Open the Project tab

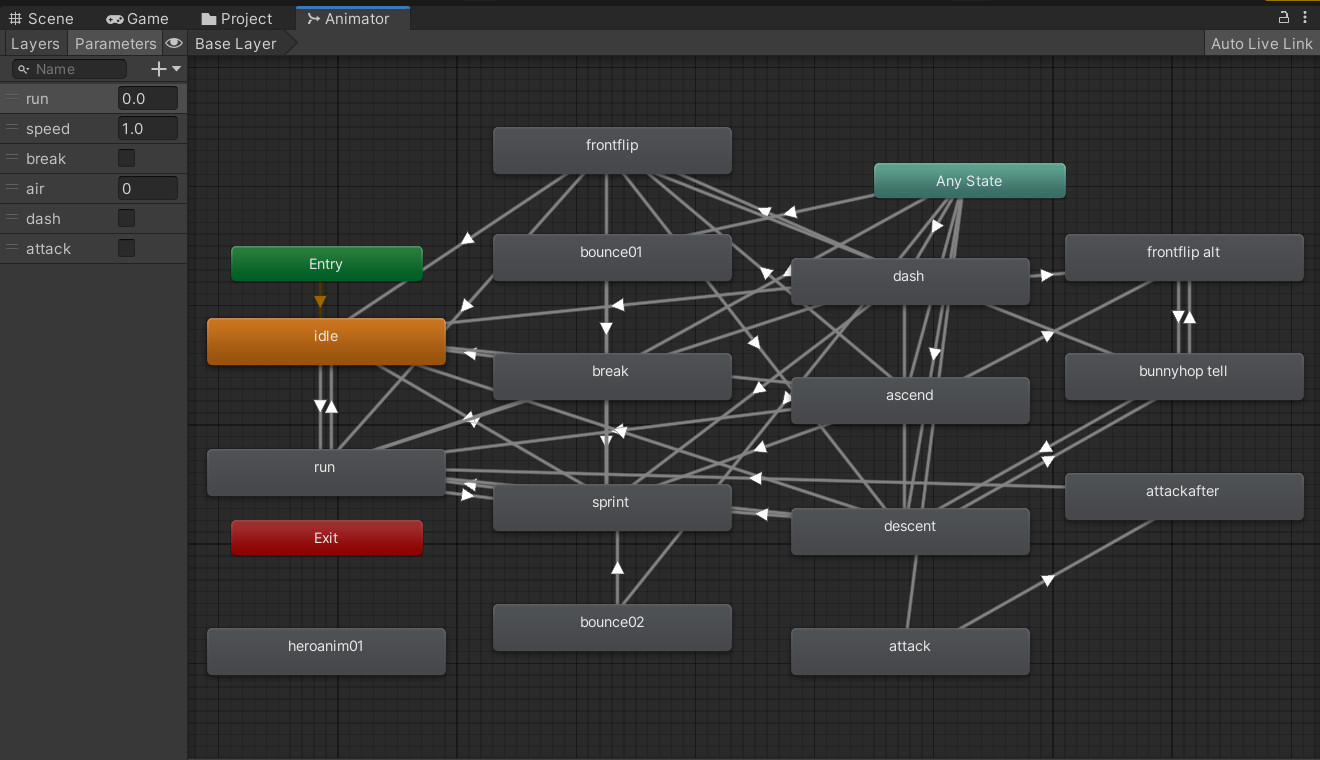[237, 18]
